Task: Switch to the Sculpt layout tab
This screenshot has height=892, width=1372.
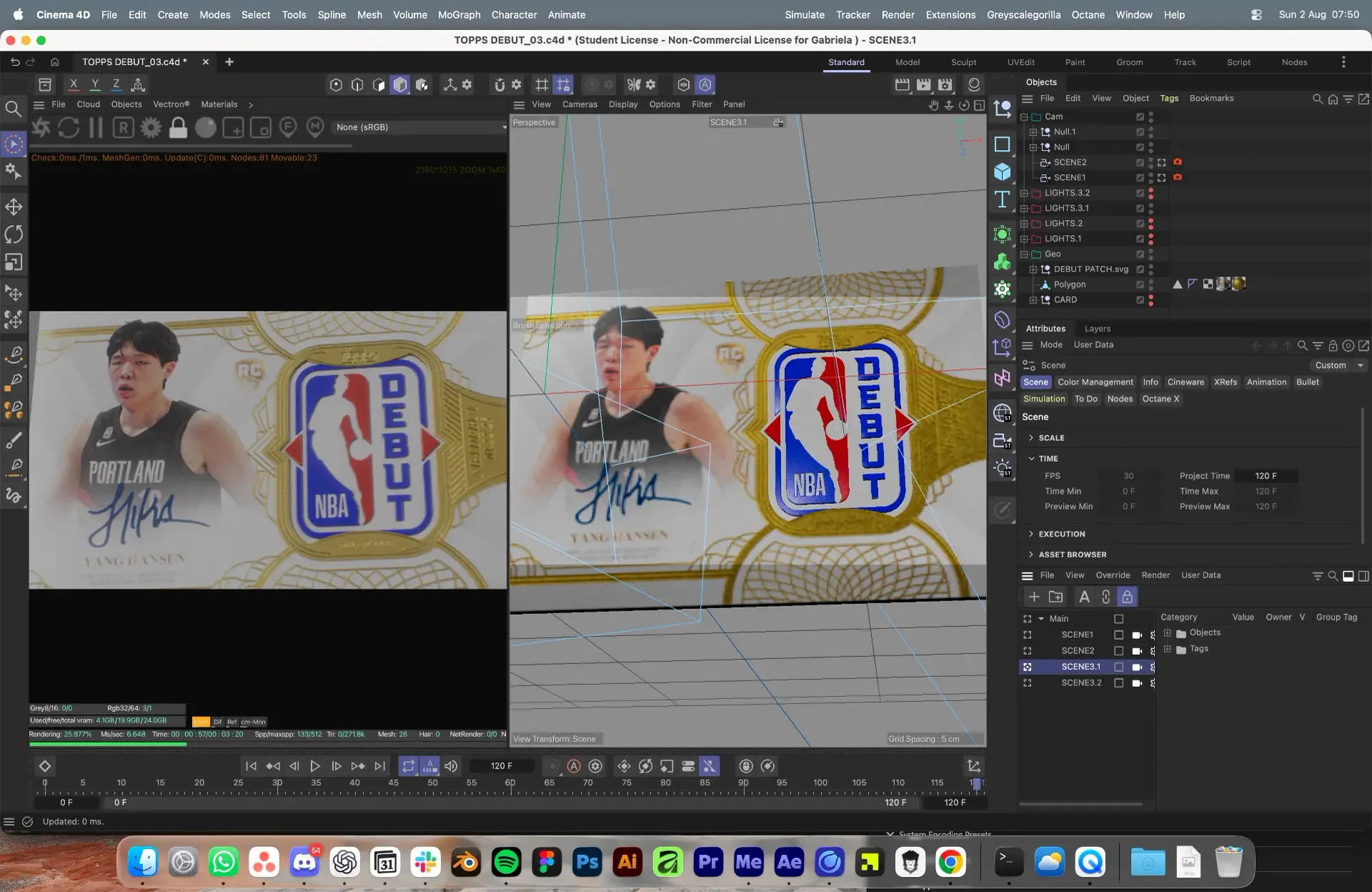Action: pyautogui.click(x=963, y=62)
